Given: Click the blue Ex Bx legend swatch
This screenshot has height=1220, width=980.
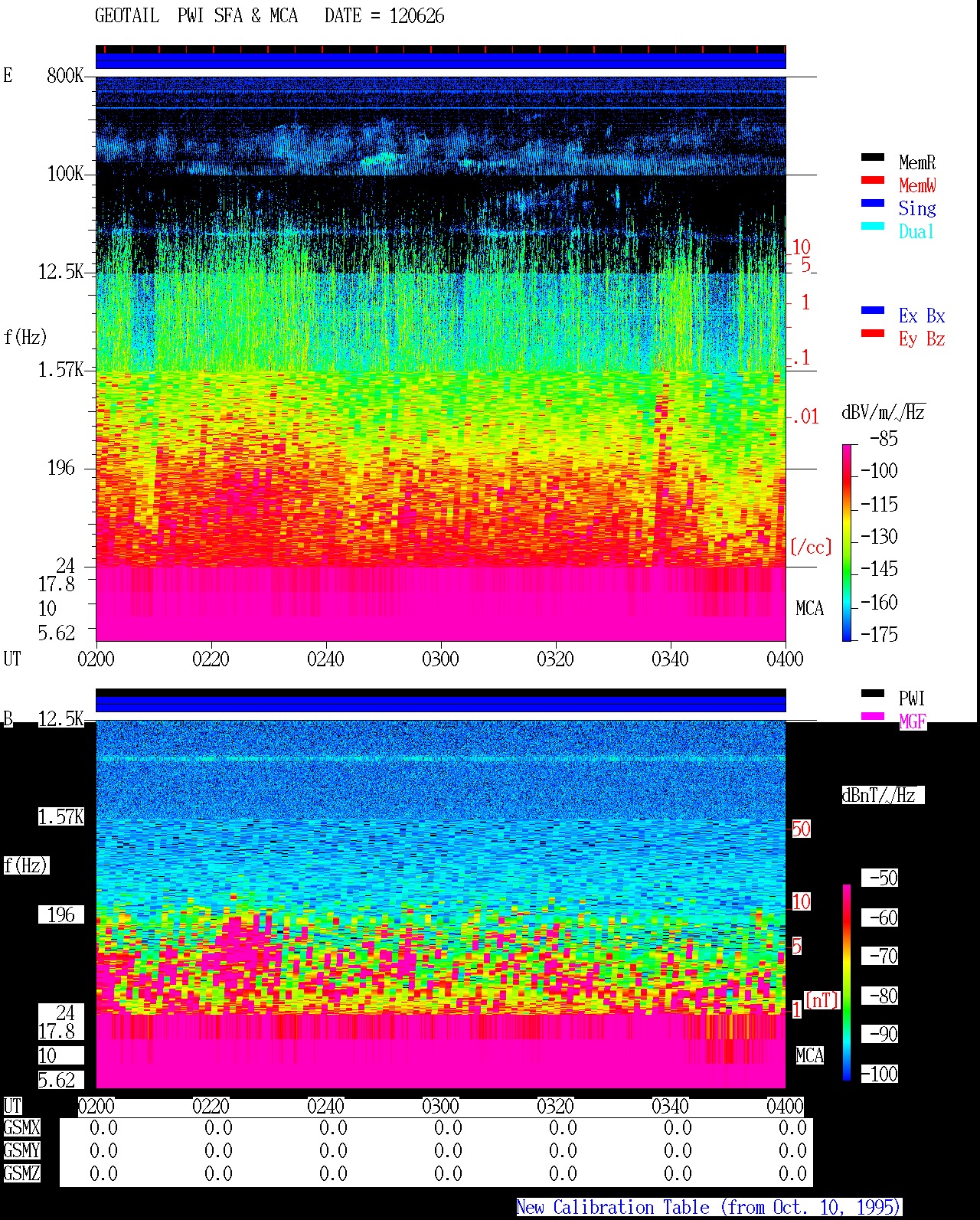Looking at the screenshot, I should (872, 311).
